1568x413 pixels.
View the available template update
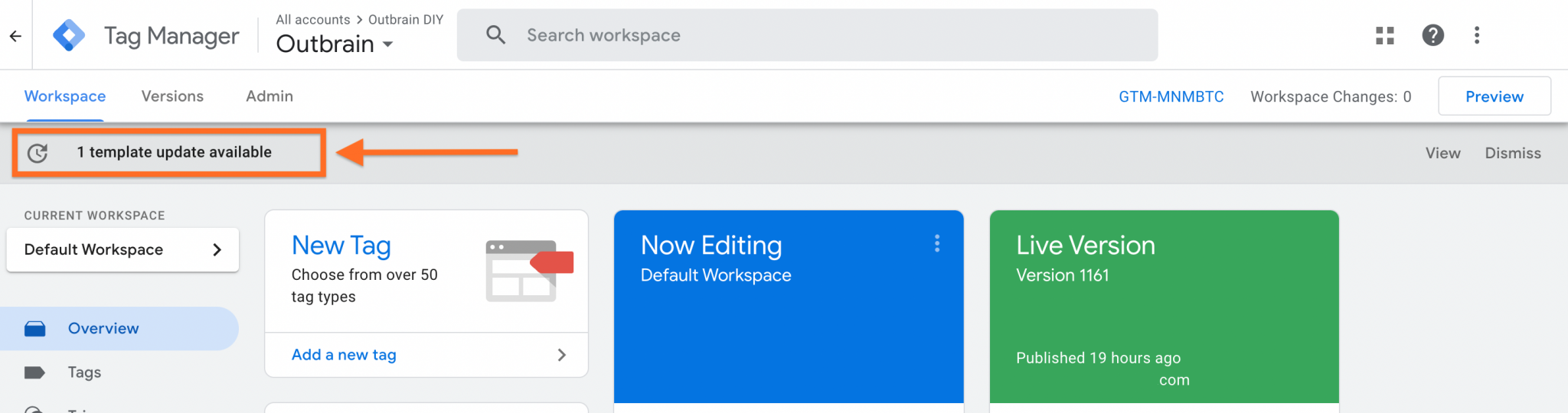tap(1442, 153)
